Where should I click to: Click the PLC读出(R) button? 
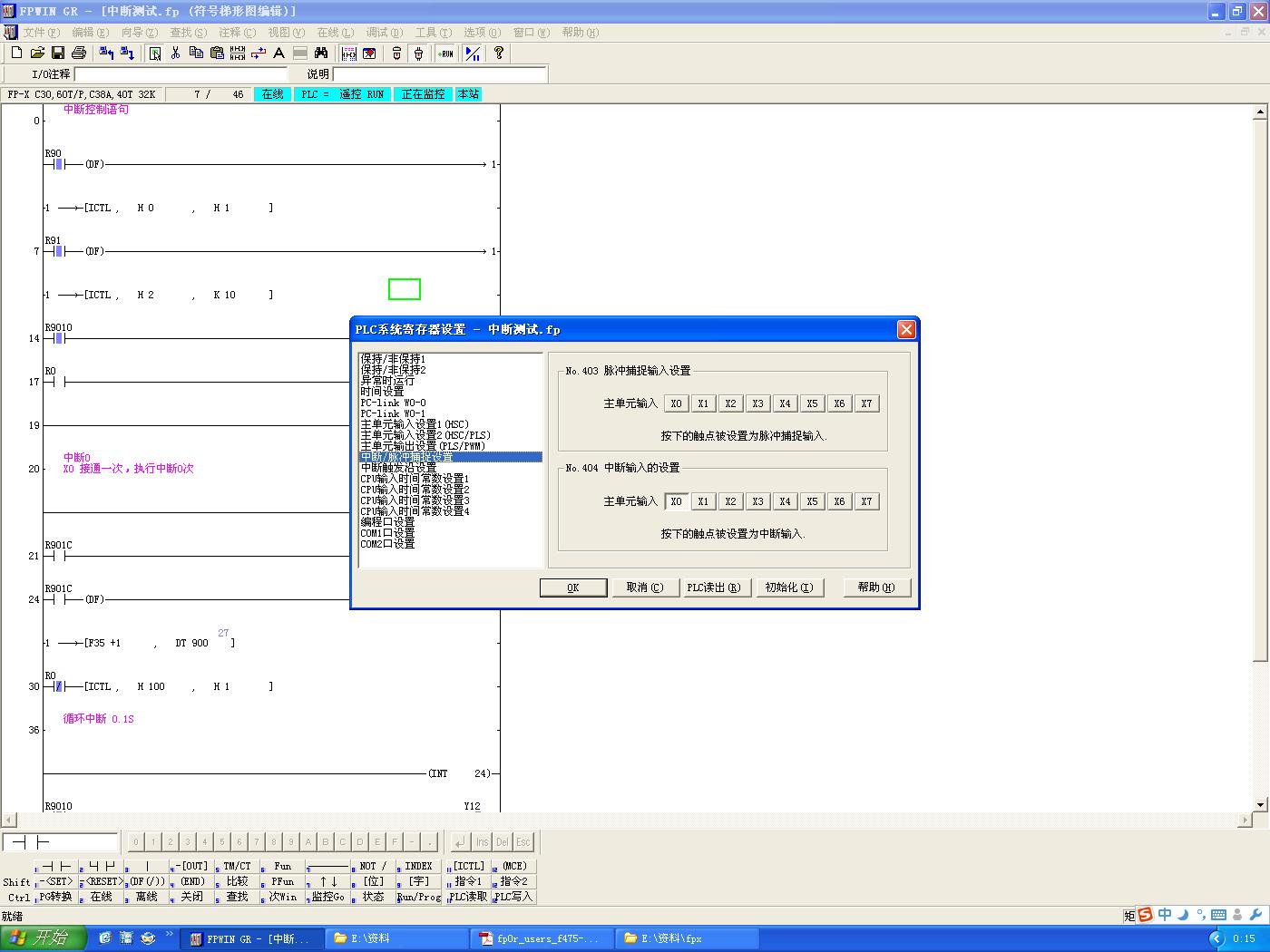click(x=713, y=588)
